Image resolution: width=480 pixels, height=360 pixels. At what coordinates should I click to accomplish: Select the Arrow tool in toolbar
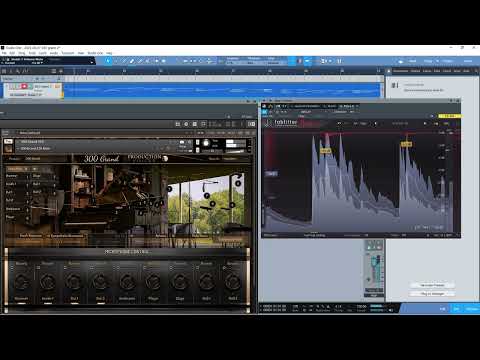108,61
